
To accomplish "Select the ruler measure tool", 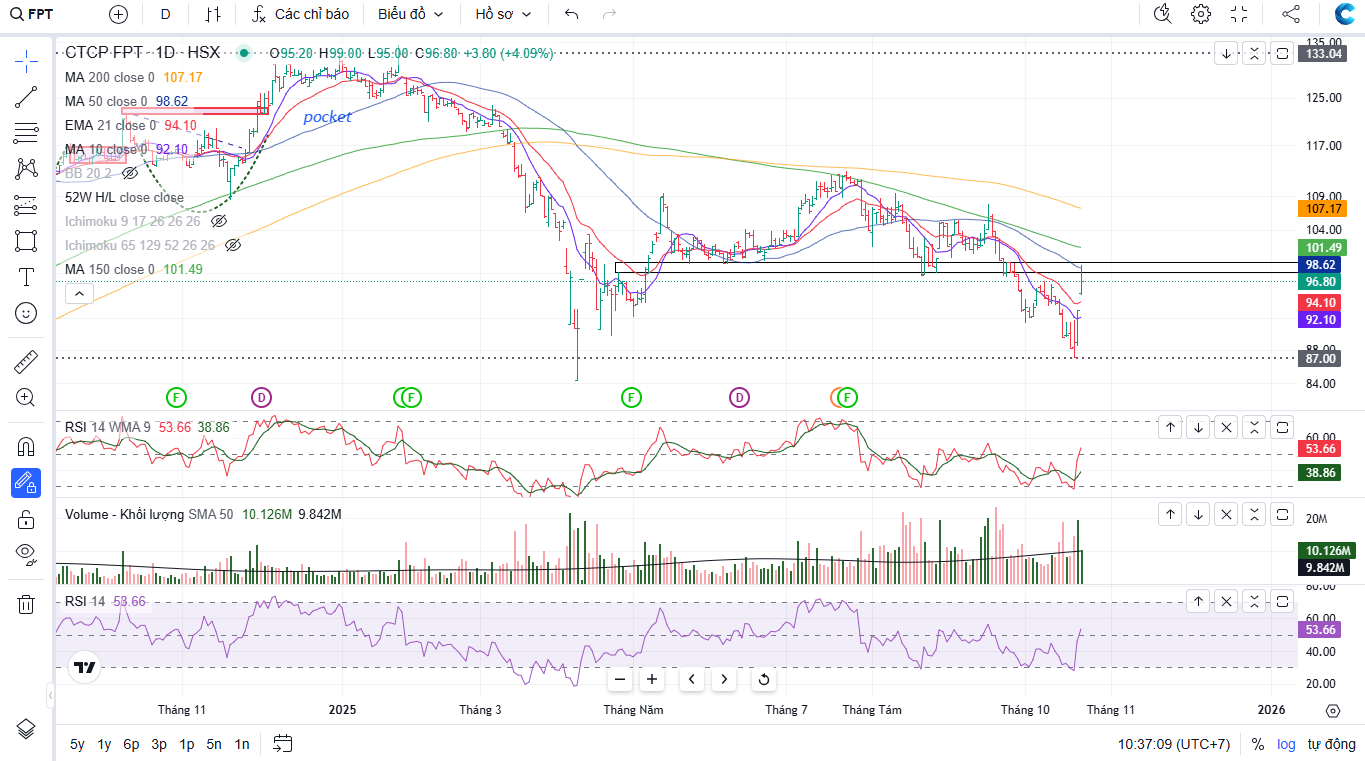I will point(26,361).
